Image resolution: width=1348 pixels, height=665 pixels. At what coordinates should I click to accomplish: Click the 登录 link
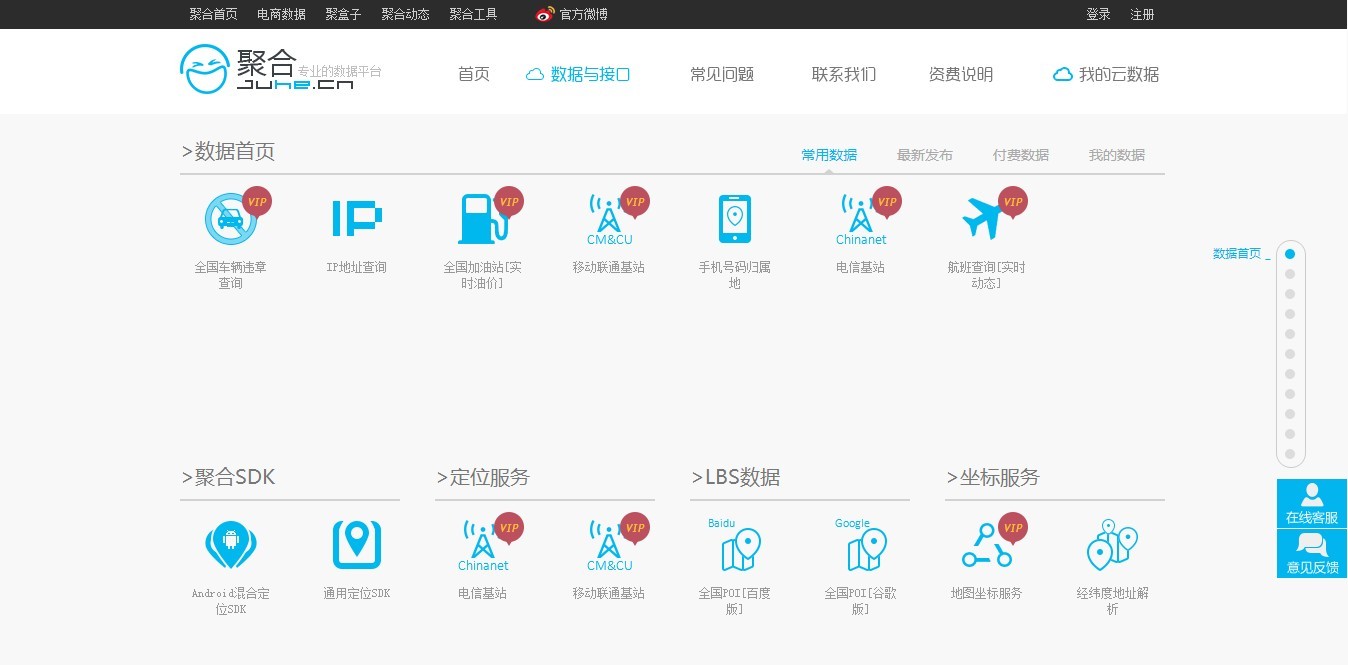tap(1098, 14)
